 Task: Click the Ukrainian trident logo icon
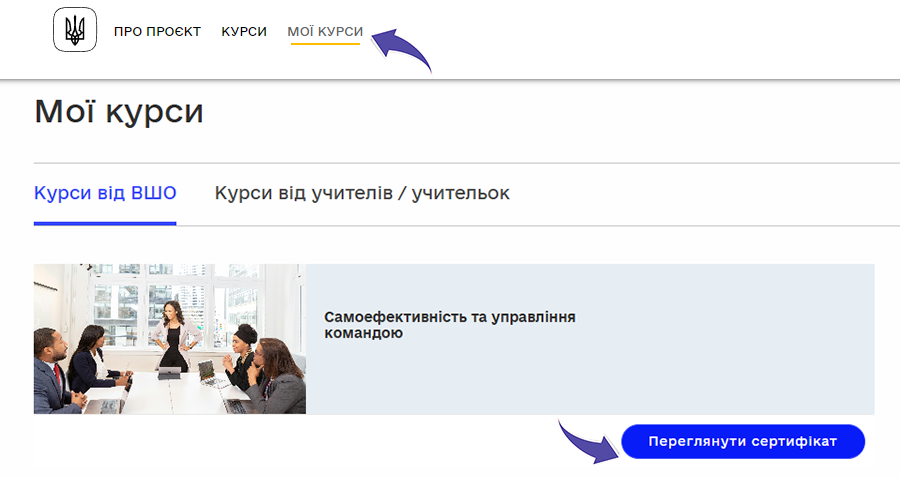75,30
